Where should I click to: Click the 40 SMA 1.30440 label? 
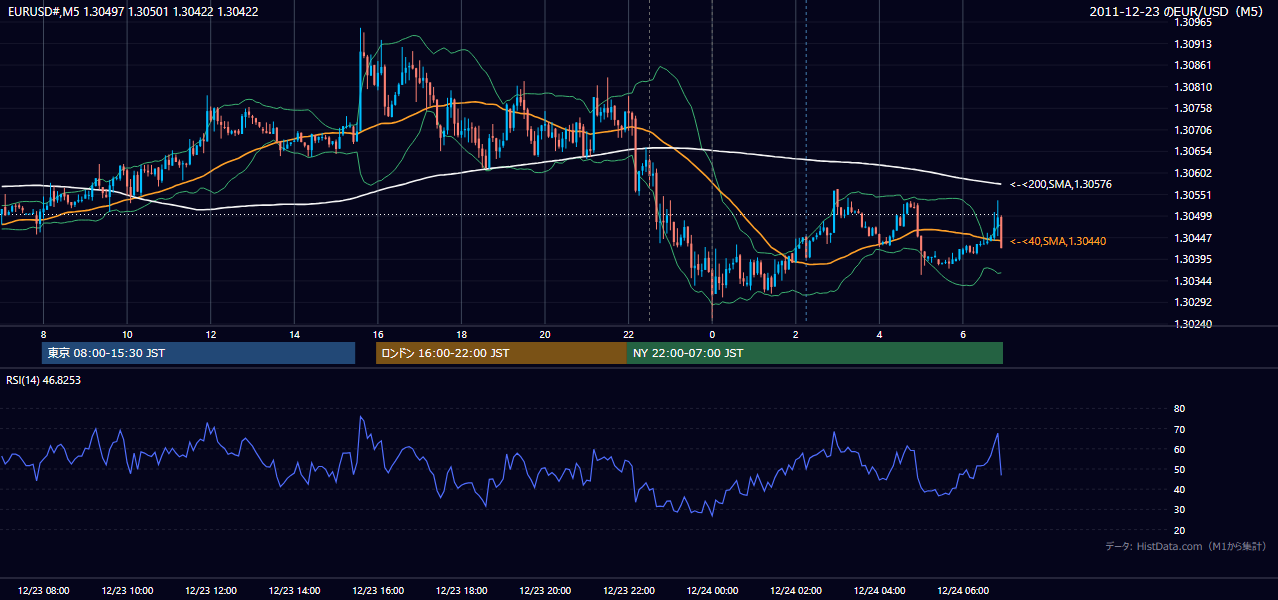1057,242
